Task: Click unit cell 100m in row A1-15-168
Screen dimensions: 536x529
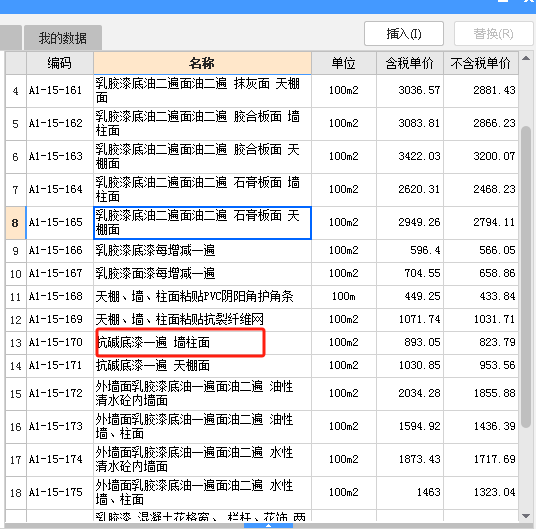Action: pos(344,297)
